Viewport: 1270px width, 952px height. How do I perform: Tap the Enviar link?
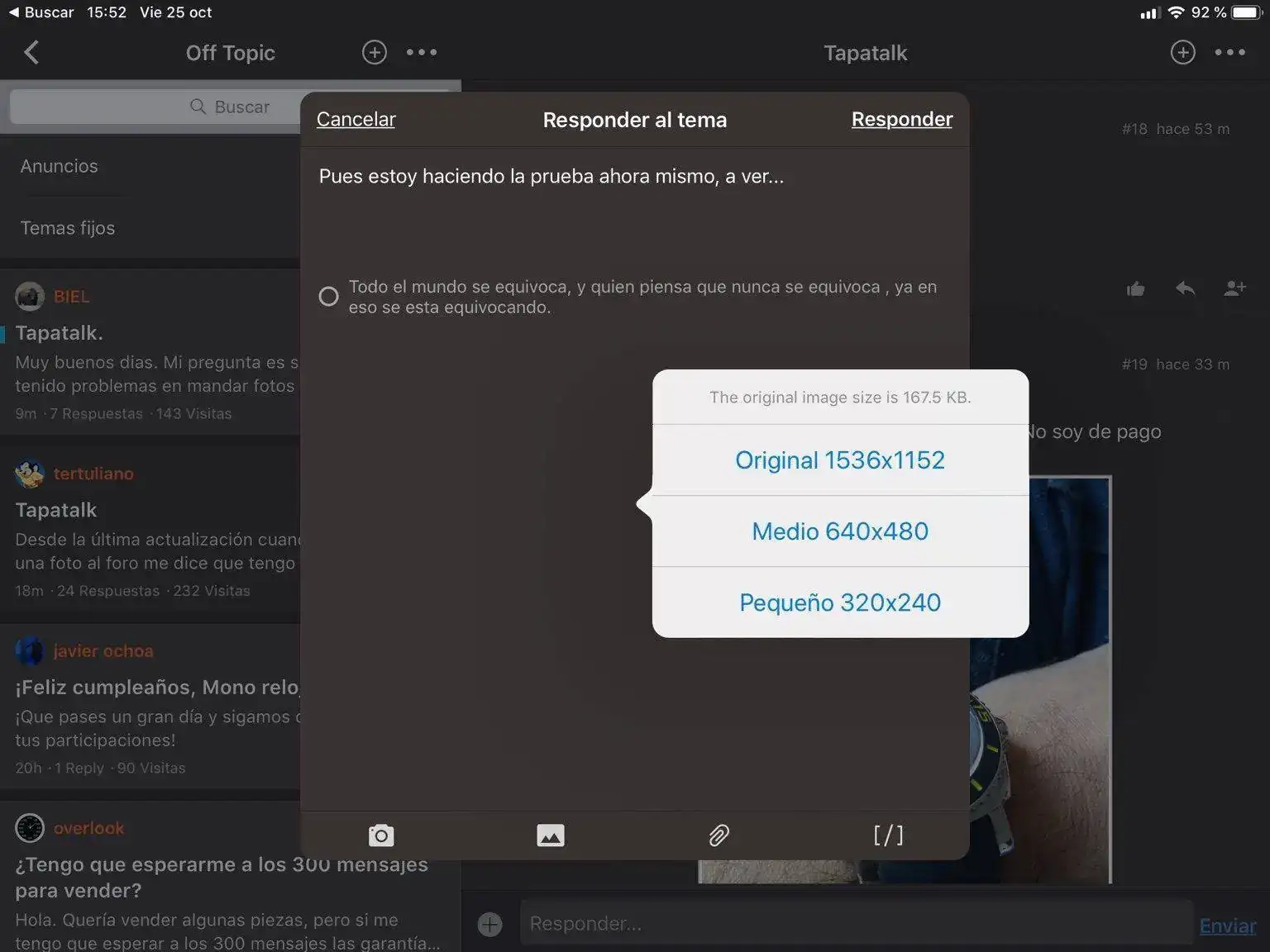1228,926
